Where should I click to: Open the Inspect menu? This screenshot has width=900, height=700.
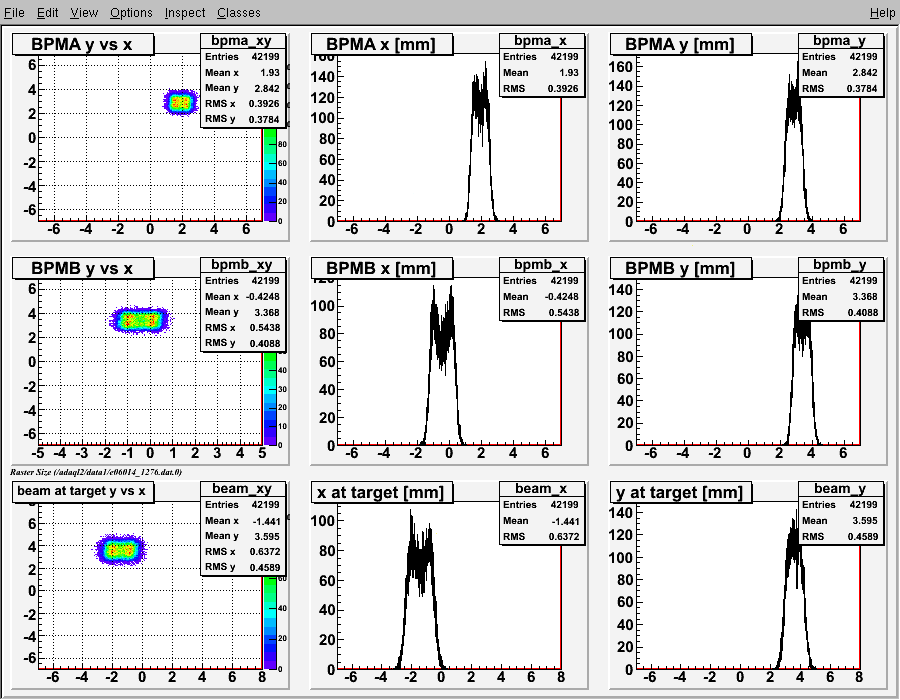185,13
